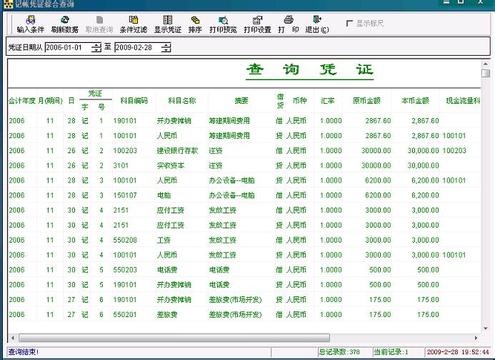Click the horizontal scrollbar right arrow
The image size is (495, 360).
coord(476,338)
